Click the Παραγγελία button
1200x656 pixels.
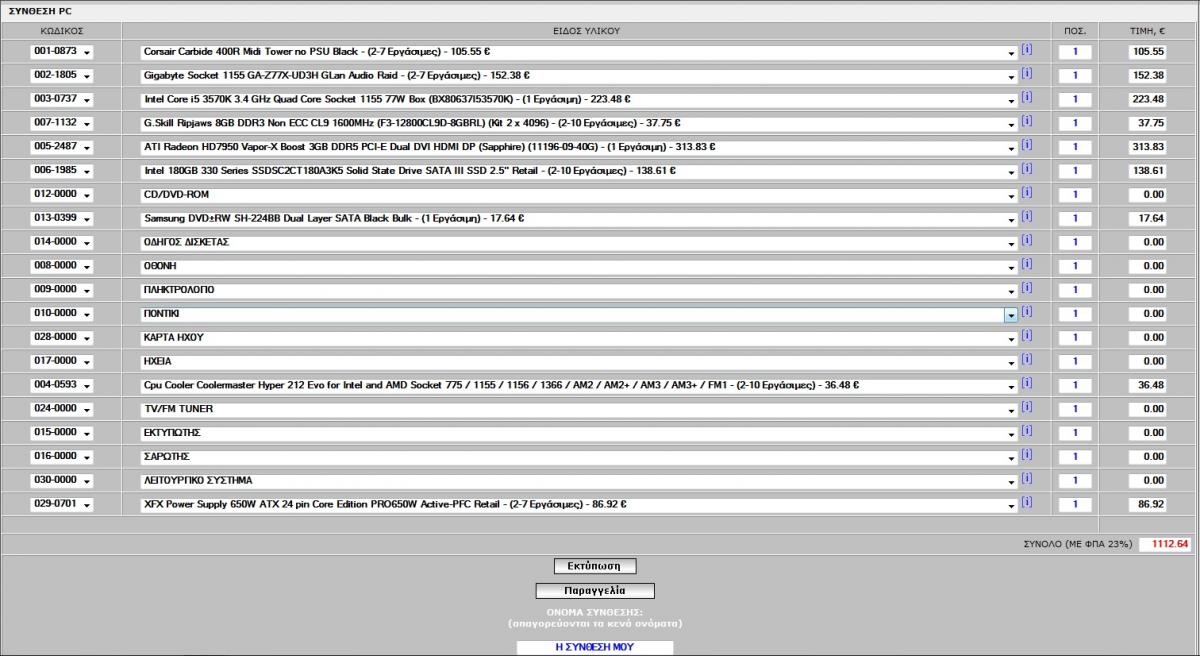pos(595,591)
